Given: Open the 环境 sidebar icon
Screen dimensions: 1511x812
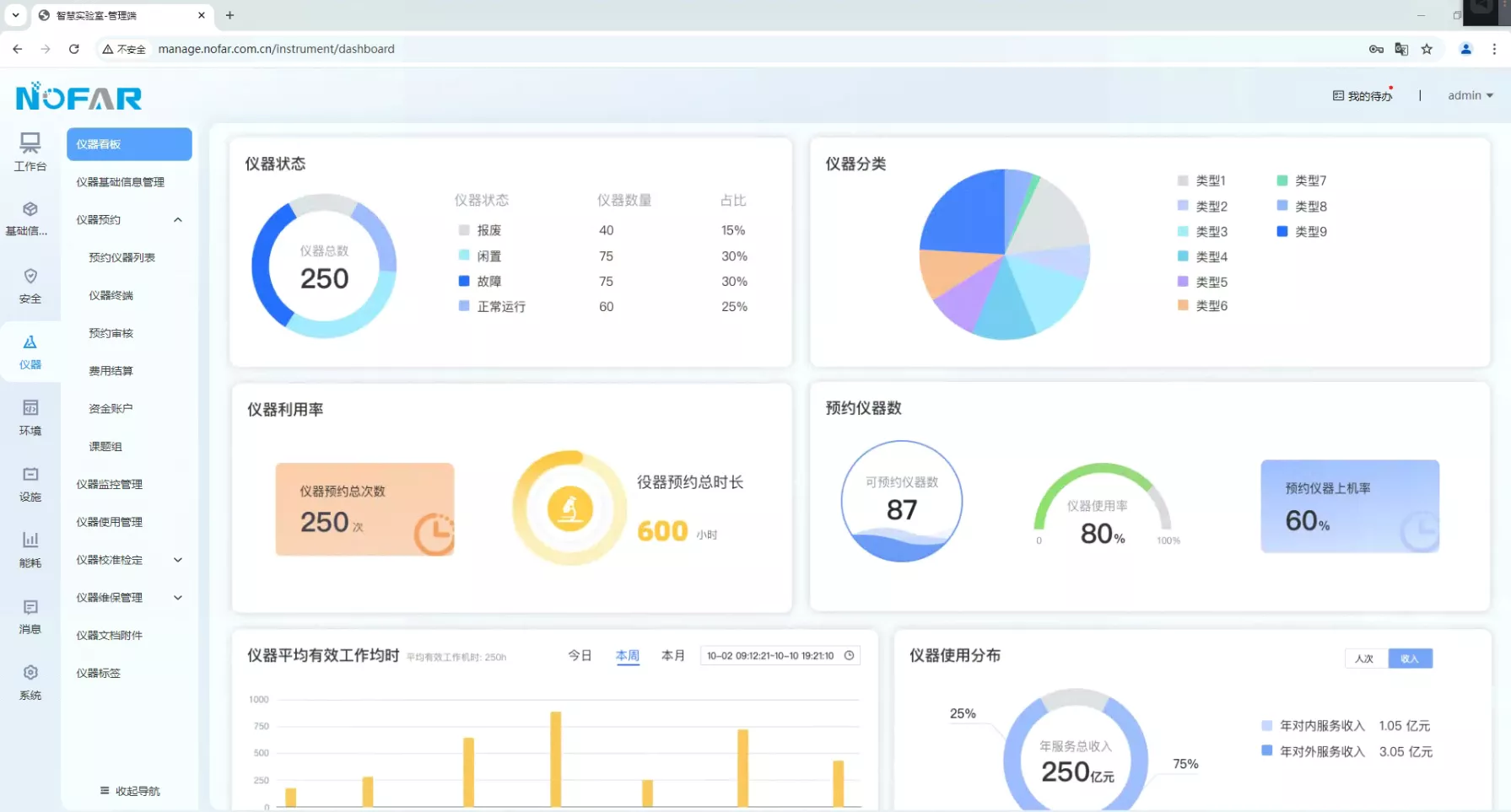Looking at the screenshot, I should [30, 408].
